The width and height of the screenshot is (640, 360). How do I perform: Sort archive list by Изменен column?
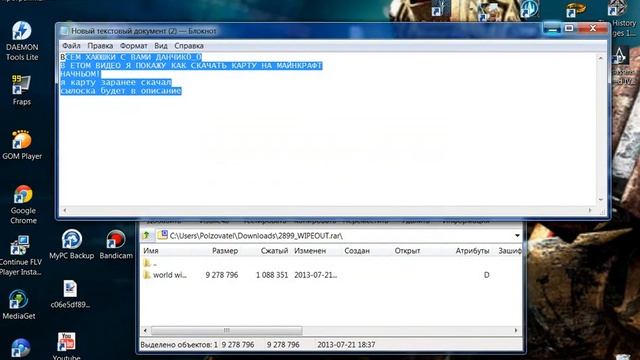point(310,251)
